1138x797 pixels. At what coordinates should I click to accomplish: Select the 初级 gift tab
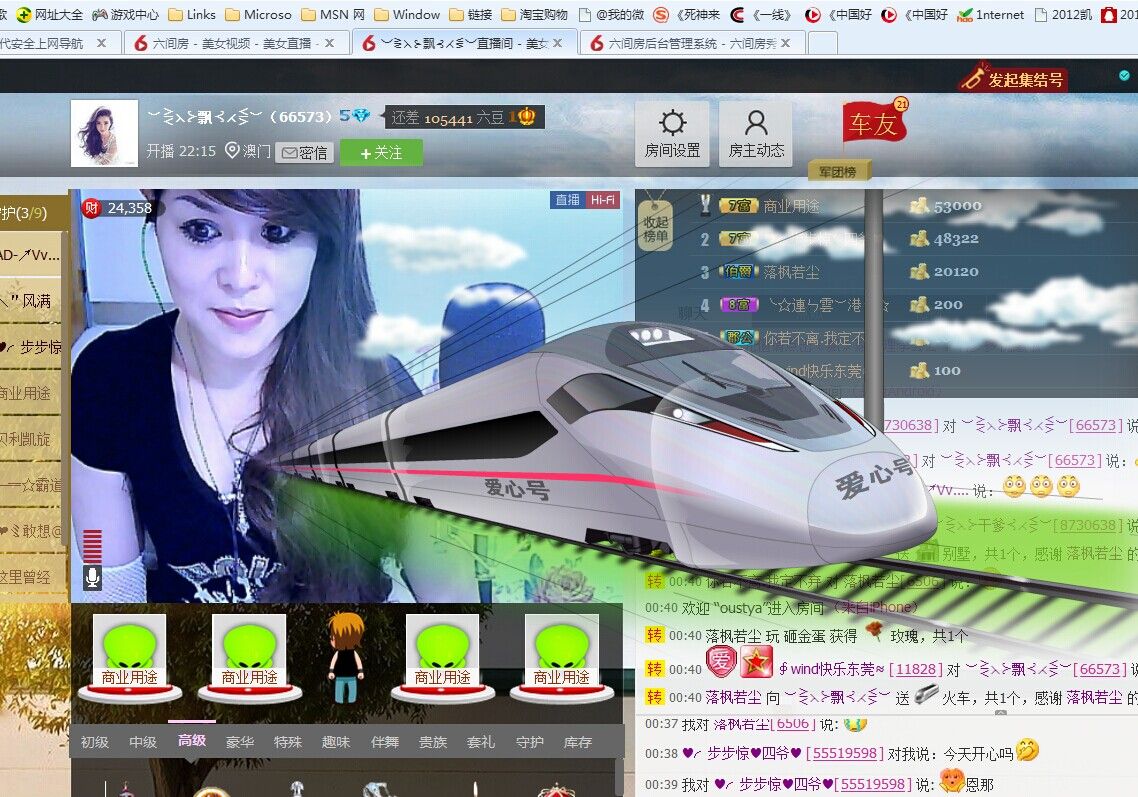click(x=95, y=742)
